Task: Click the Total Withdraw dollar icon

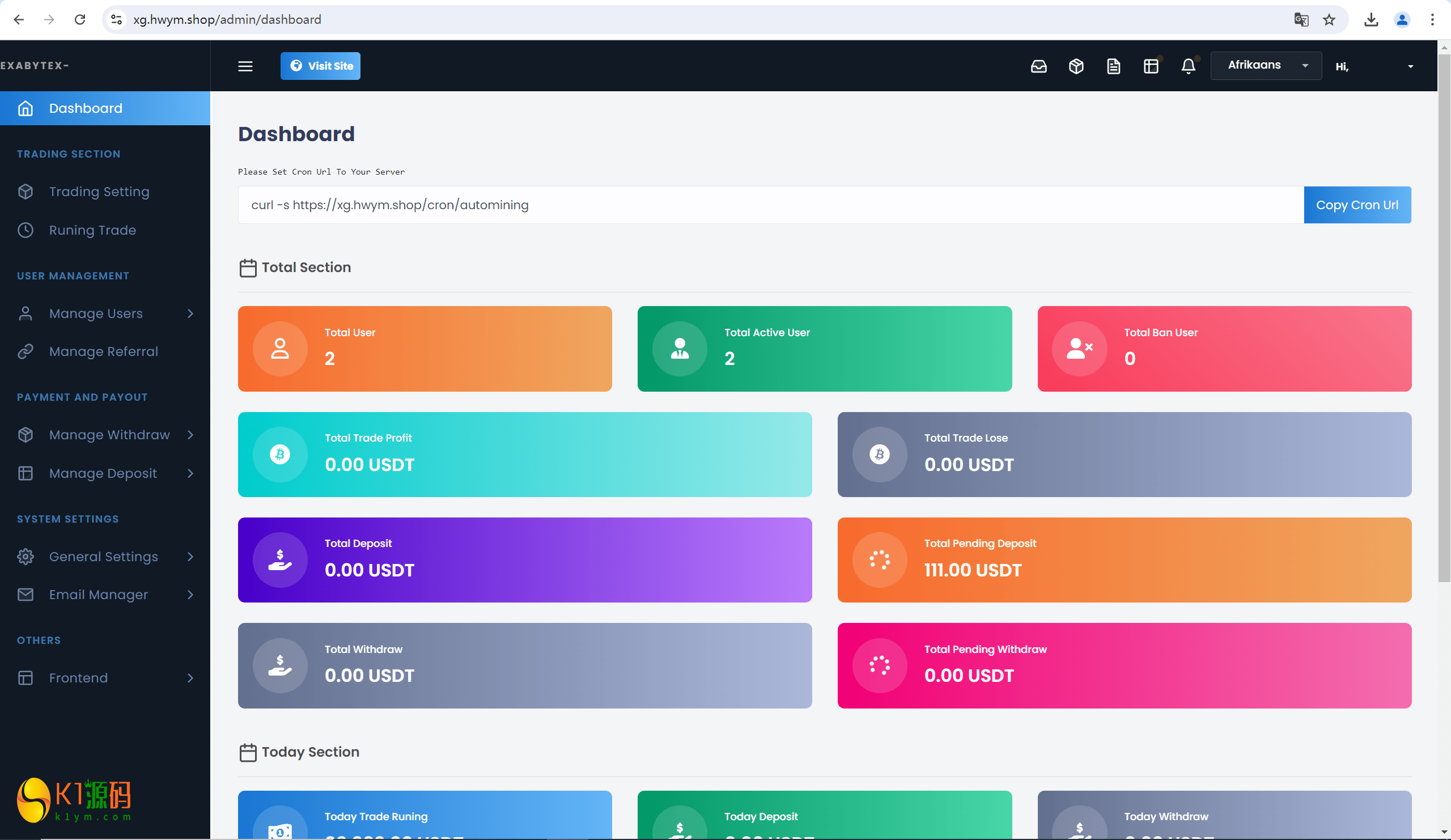Action: (280, 665)
